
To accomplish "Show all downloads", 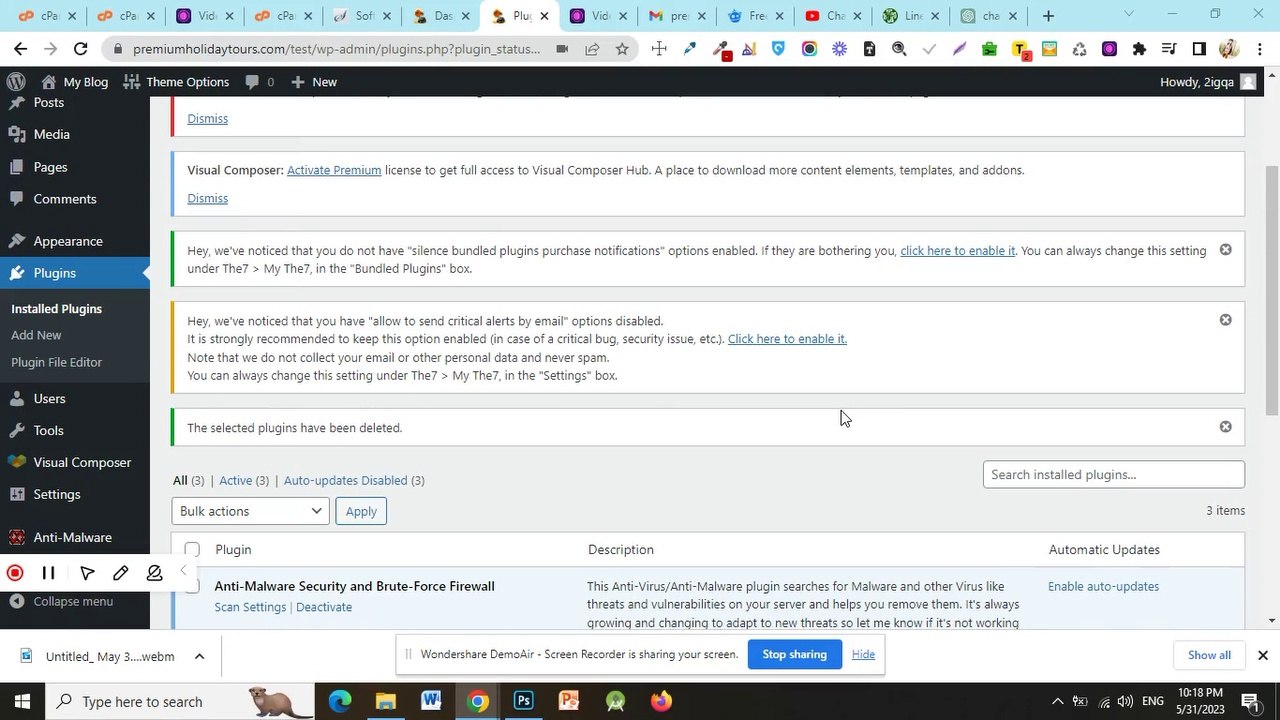I will tap(1209, 655).
